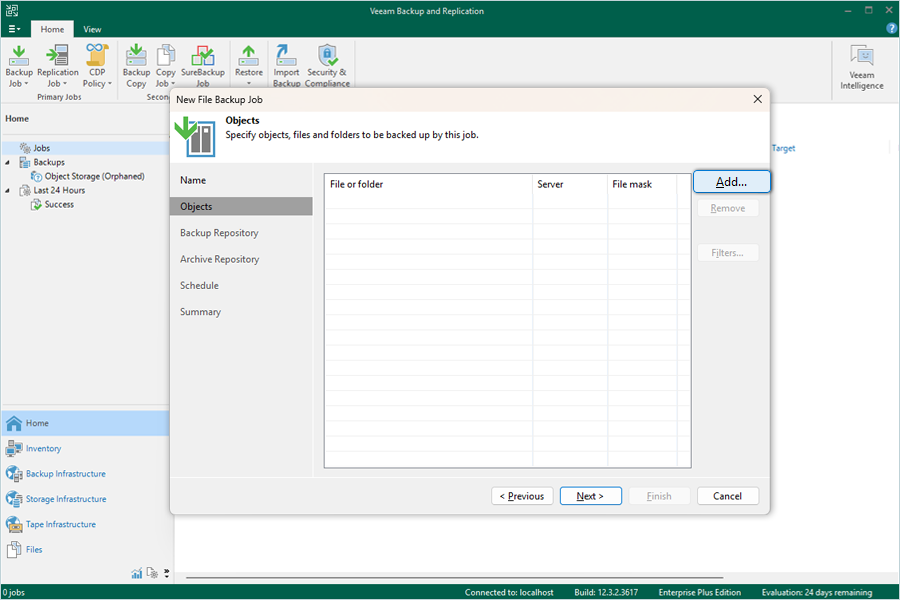Open the help question mark icon

891,28
